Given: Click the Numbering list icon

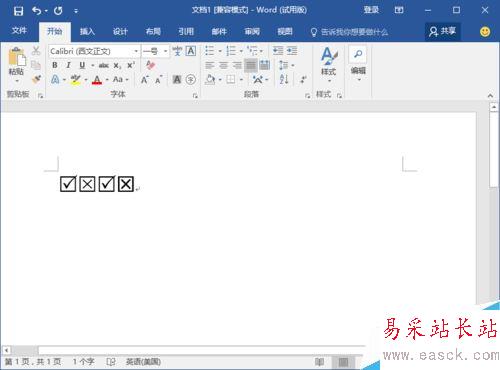Looking at the screenshot, I should pyautogui.click(x=231, y=51).
